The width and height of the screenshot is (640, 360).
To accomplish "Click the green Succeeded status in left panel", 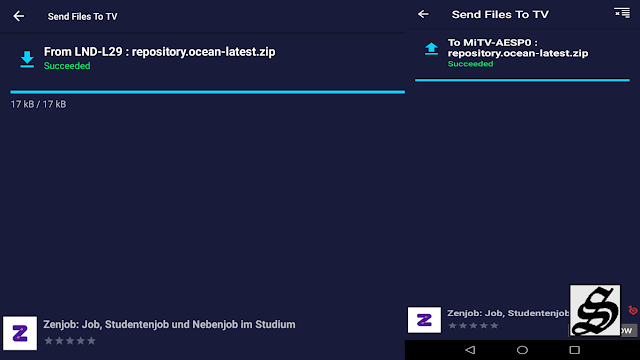I will [67, 66].
